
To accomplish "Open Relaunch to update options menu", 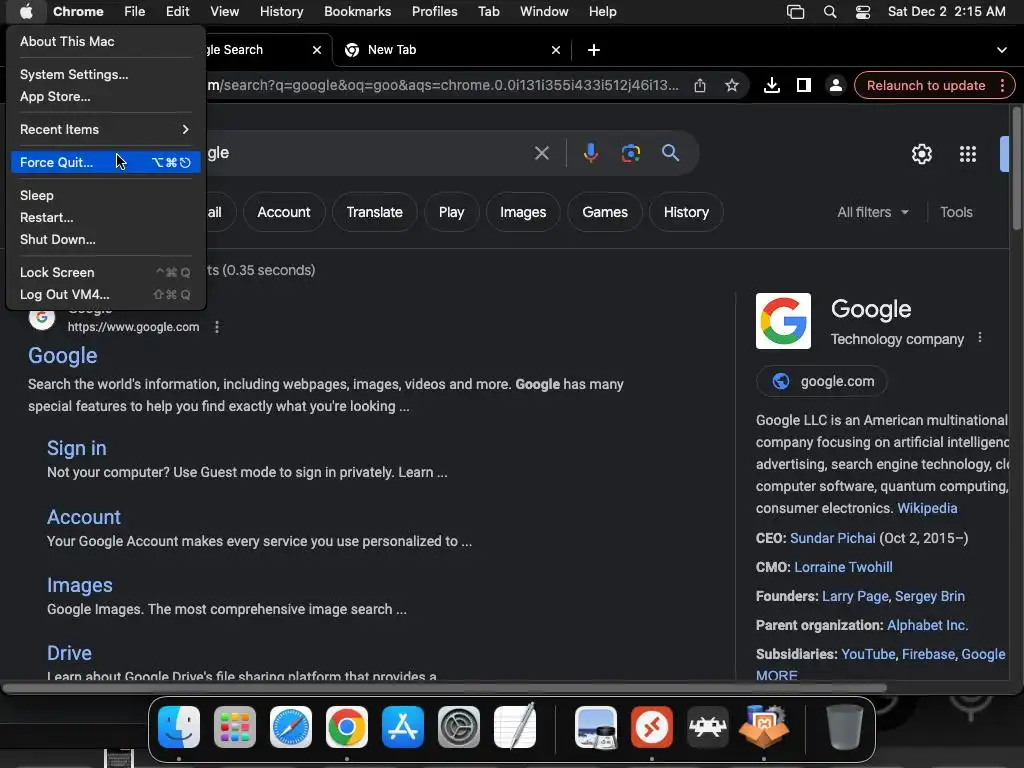I will [1002, 86].
